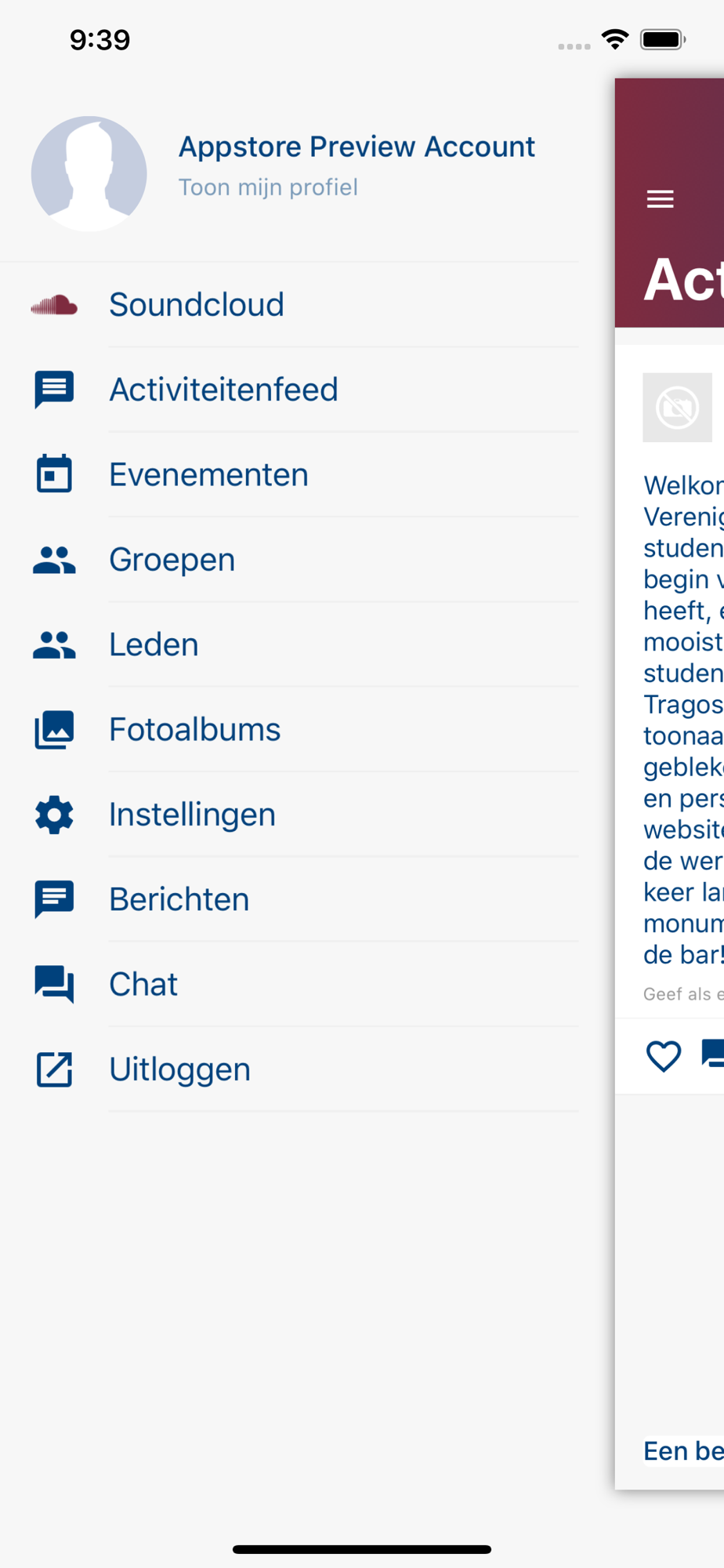Go to the Groepen menu entry
The height and width of the screenshot is (1568, 724).
coord(172,560)
